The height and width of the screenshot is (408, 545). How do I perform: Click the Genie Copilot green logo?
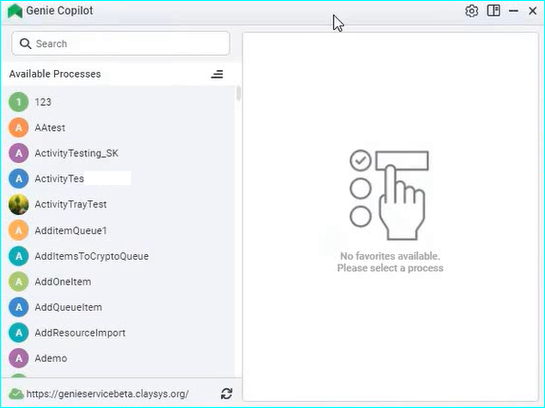click(x=15, y=11)
